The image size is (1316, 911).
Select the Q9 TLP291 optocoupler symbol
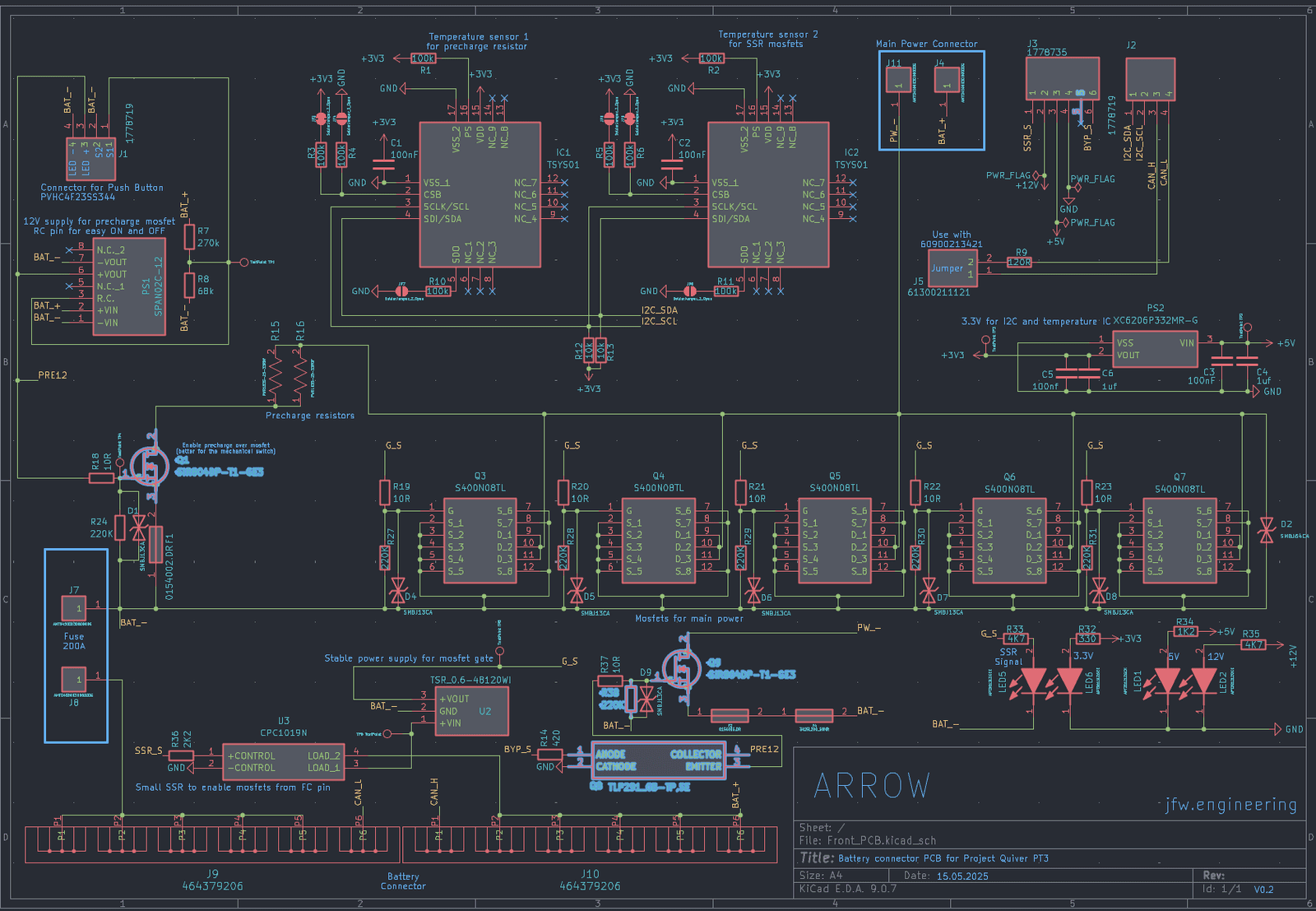point(658,760)
